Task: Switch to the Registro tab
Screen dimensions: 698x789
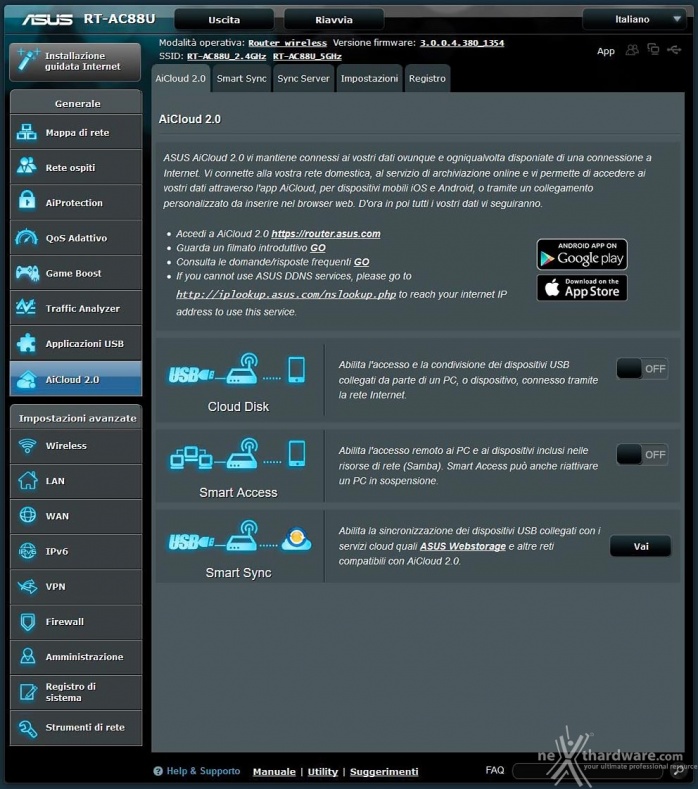Action: (x=427, y=78)
